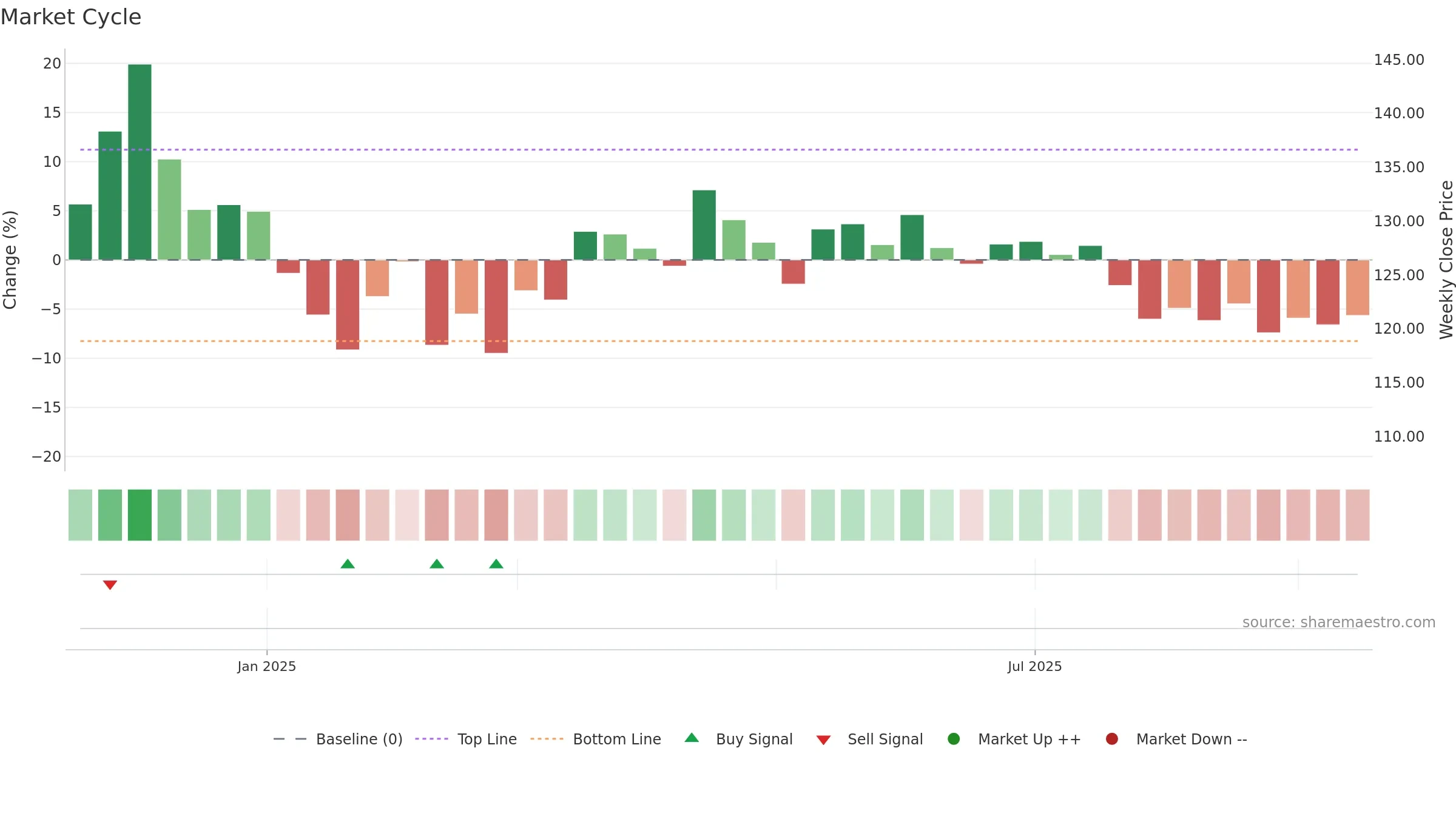Click the dark green bar reaching about 13 percent
1456x819 pixels.
(110, 196)
